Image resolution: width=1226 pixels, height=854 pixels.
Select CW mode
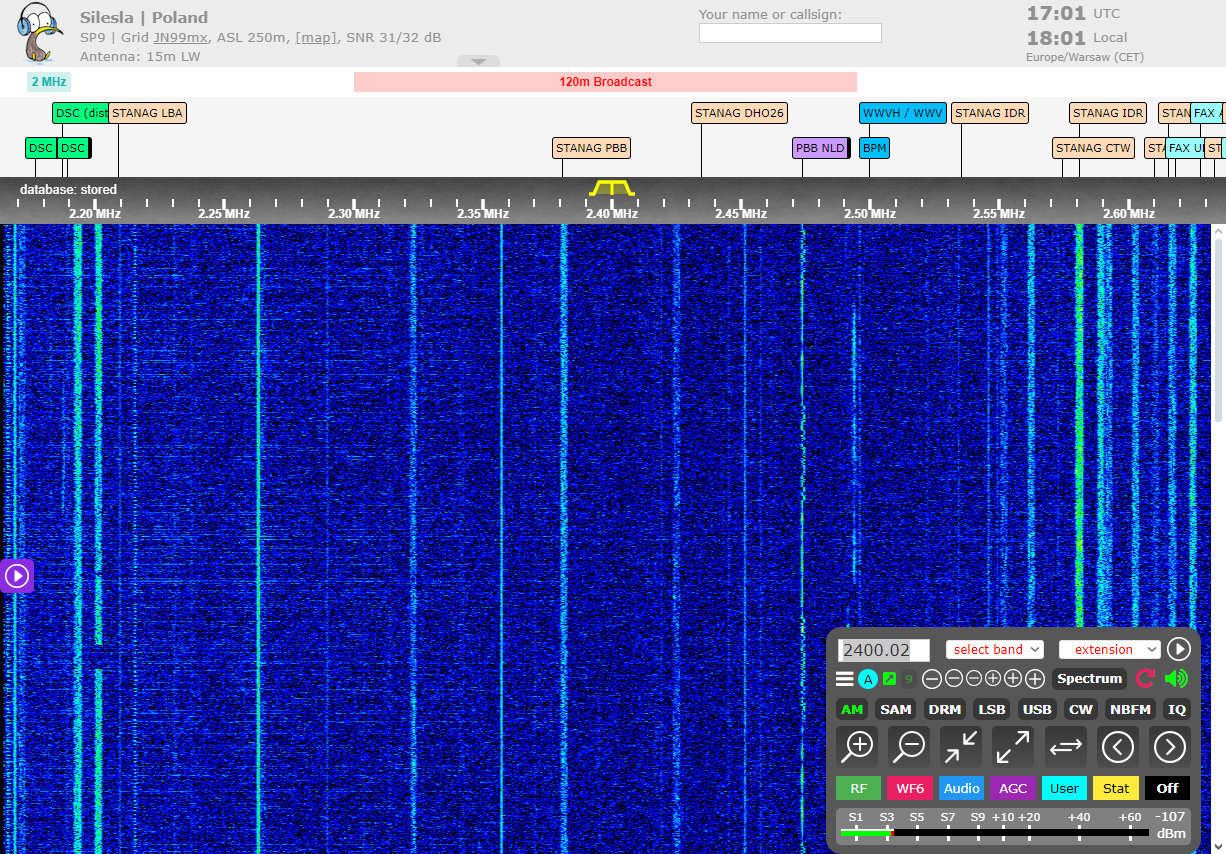[x=1081, y=709]
